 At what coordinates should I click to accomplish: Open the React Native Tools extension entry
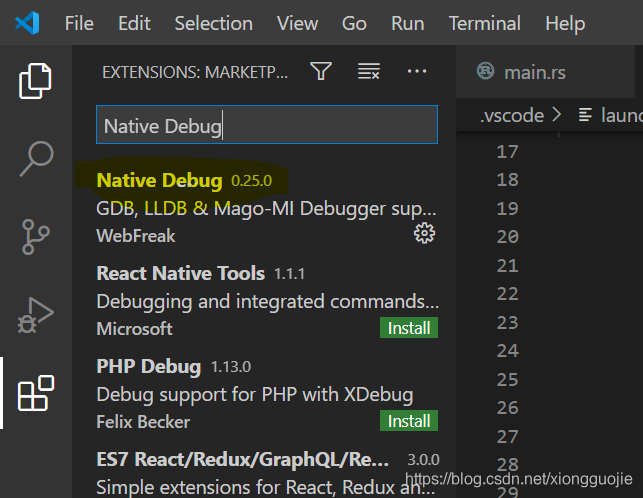coord(264,302)
